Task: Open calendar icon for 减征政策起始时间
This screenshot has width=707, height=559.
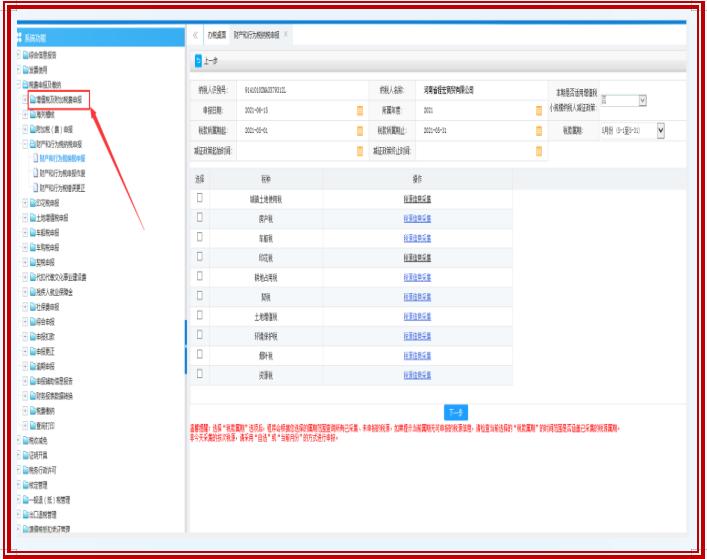Action: 360,151
